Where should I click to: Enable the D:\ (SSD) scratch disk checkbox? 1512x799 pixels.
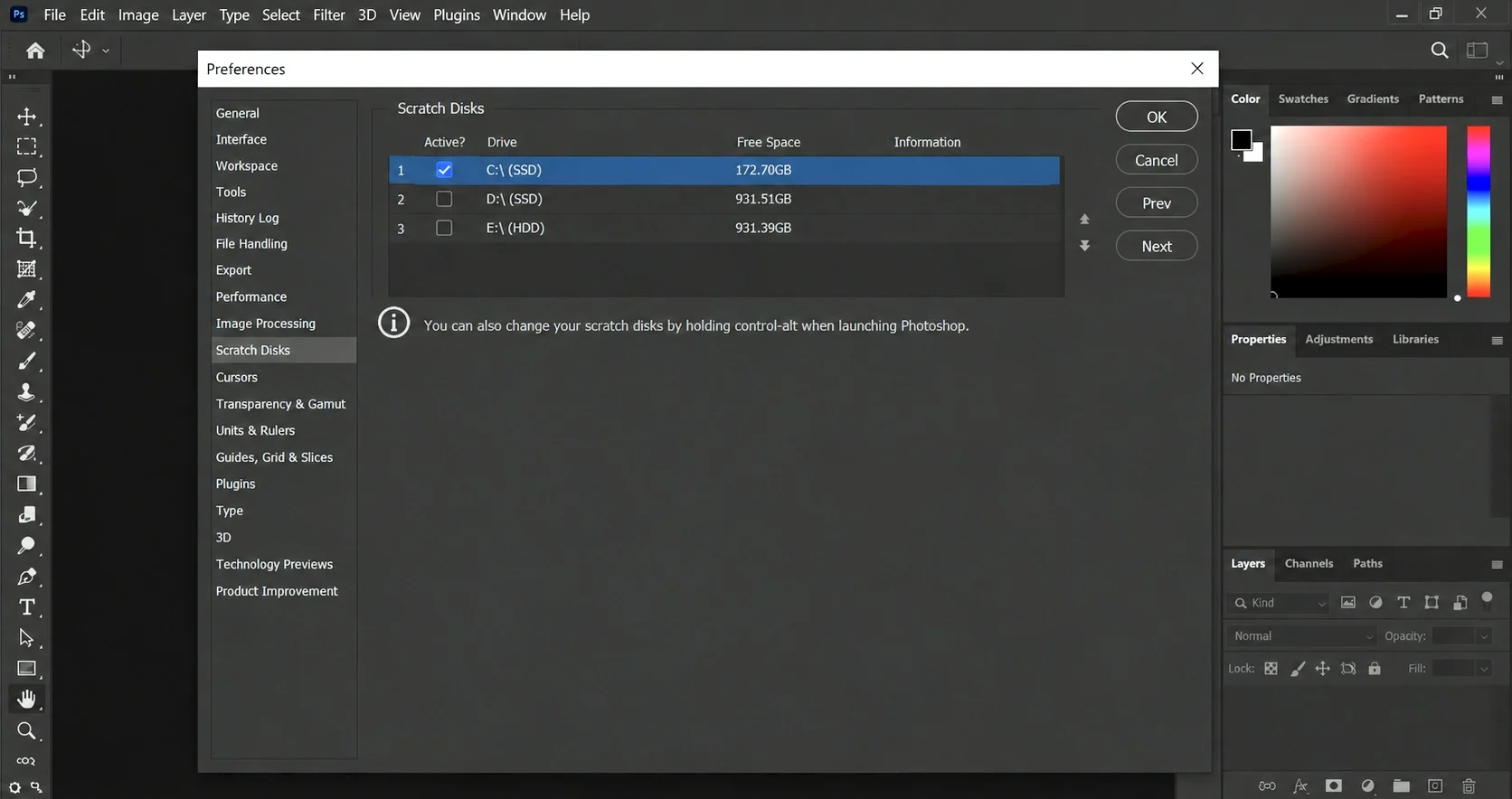(444, 199)
